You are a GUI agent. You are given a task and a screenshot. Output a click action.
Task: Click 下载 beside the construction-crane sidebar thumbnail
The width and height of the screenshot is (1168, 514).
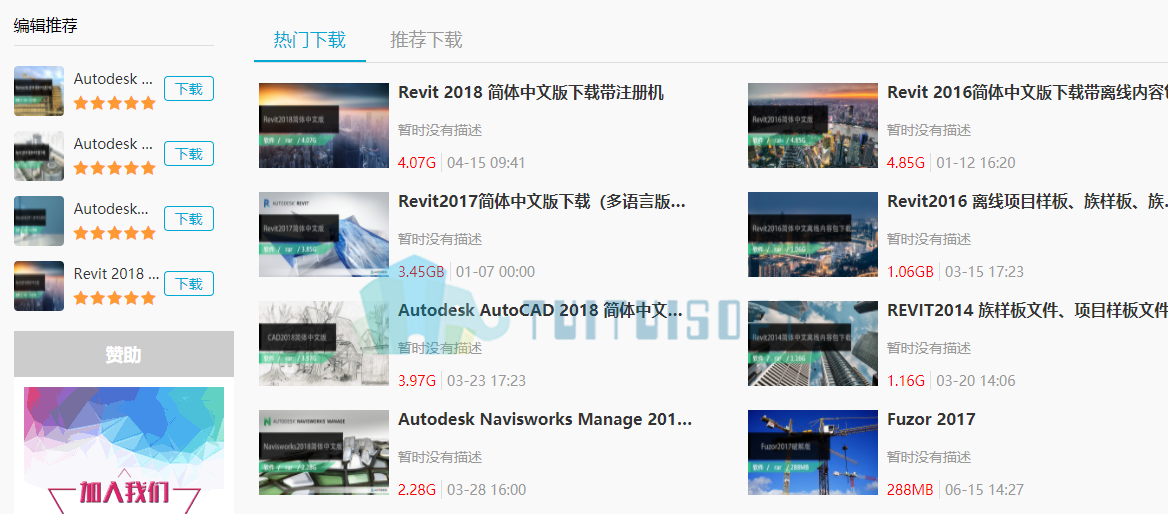coord(188,89)
